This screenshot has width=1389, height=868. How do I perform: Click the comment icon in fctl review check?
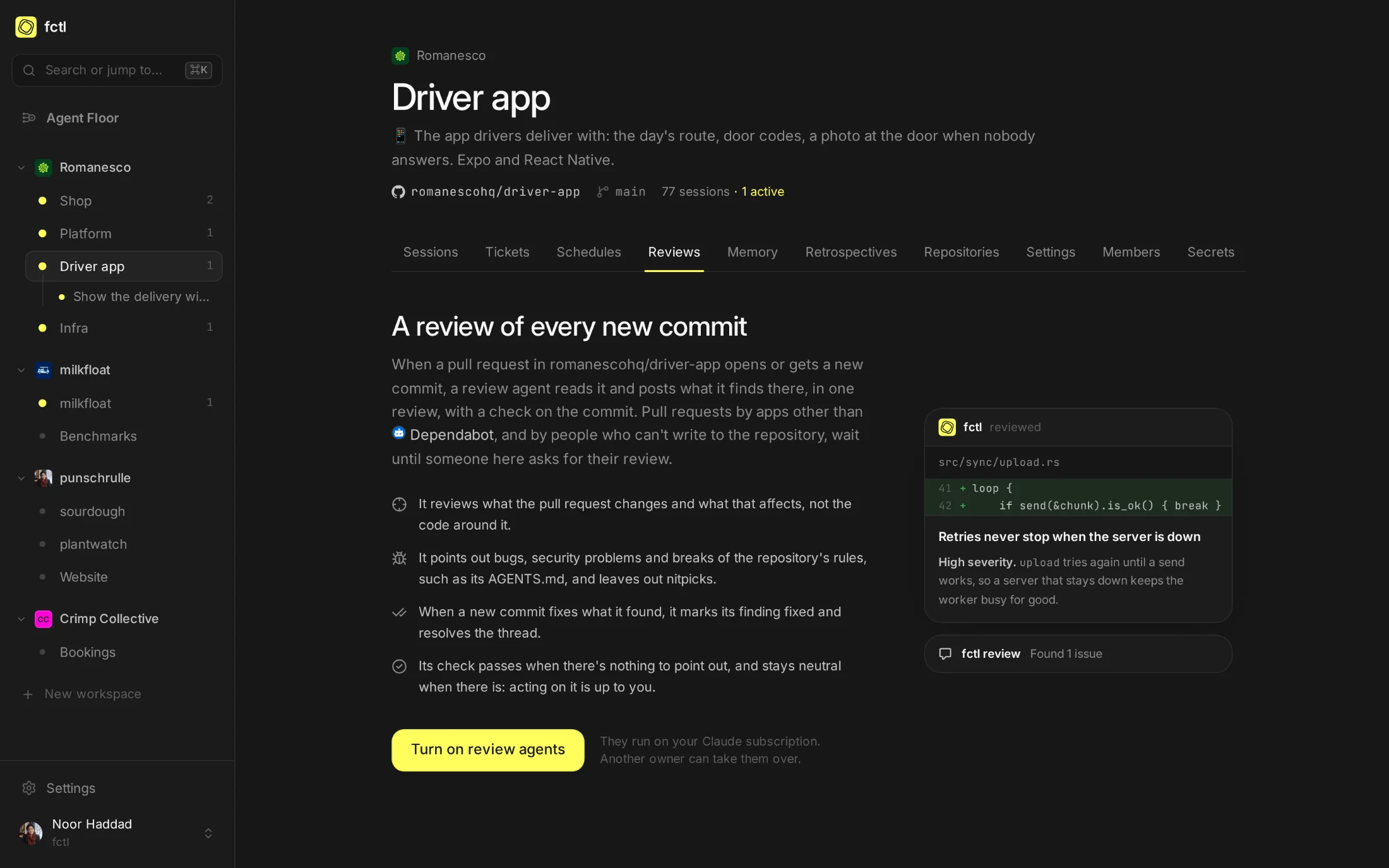tap(945, 654)
